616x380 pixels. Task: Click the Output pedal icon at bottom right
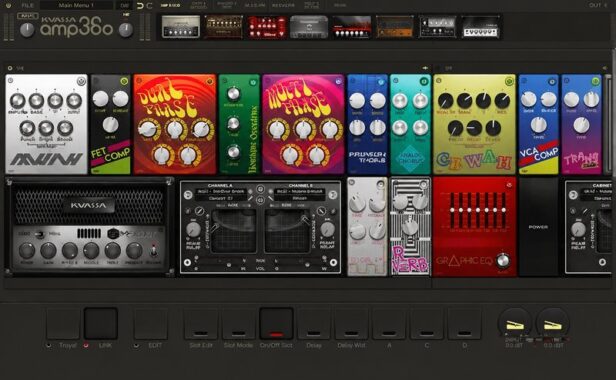click(553, 325)
